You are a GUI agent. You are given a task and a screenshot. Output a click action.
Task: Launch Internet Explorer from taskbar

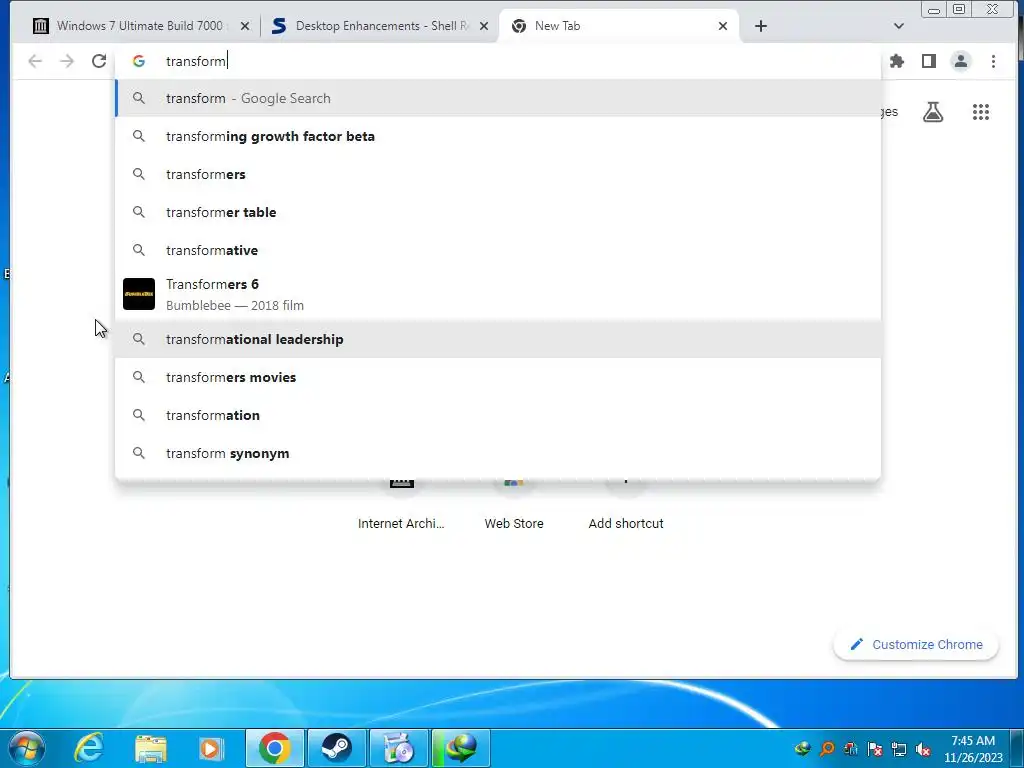(x=89, y=748)
